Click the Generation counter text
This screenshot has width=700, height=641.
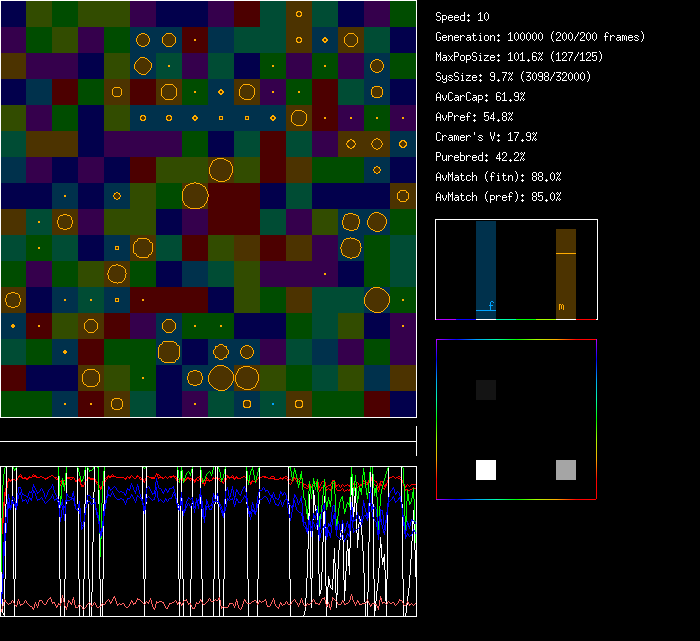point(540,37)
